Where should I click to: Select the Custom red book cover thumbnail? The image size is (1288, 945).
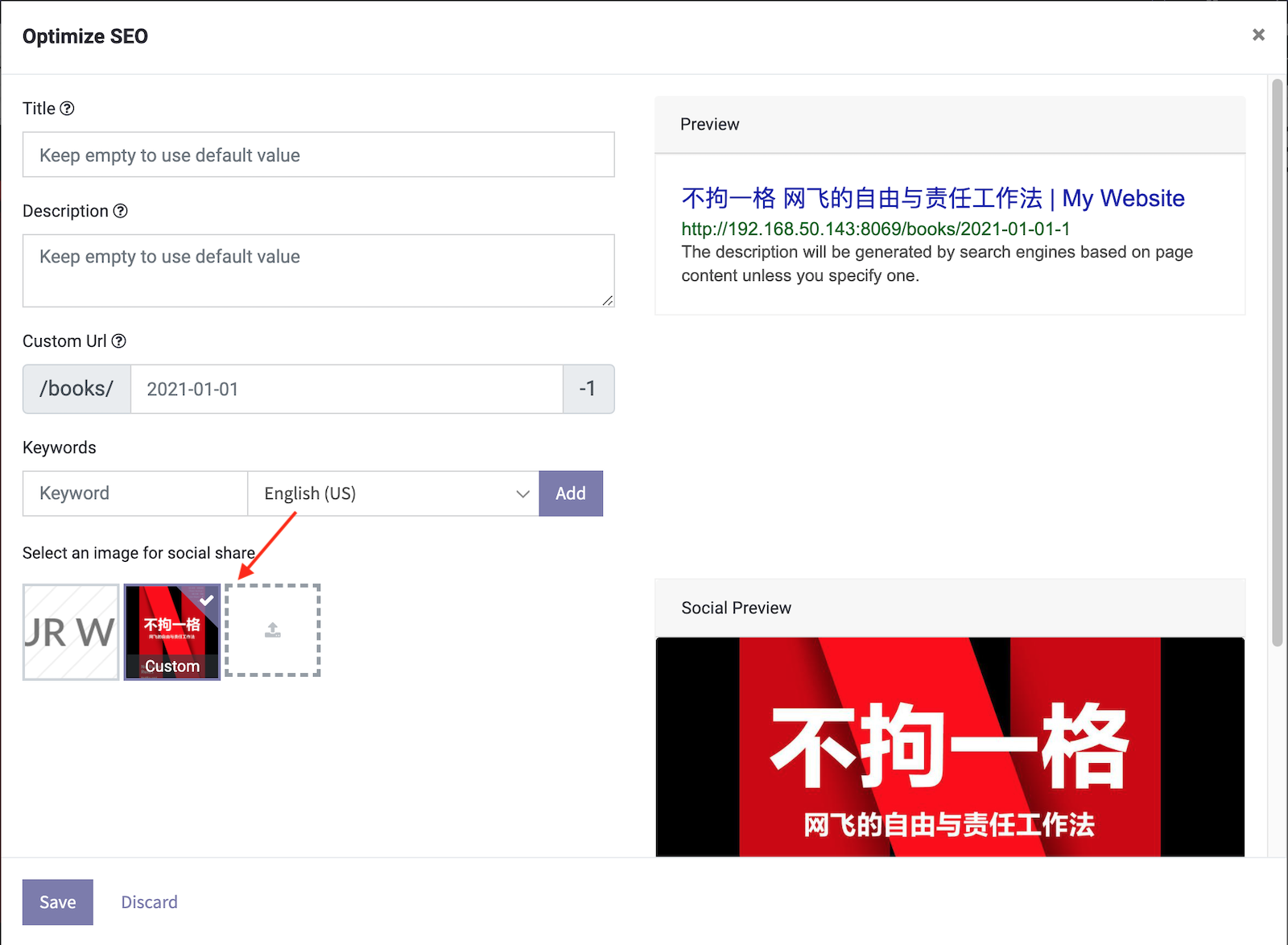pos(172,632)
